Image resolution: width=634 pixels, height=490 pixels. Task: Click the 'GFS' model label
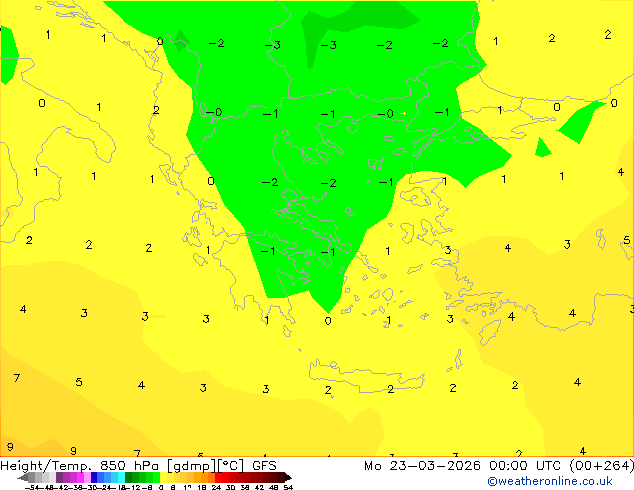264,466
